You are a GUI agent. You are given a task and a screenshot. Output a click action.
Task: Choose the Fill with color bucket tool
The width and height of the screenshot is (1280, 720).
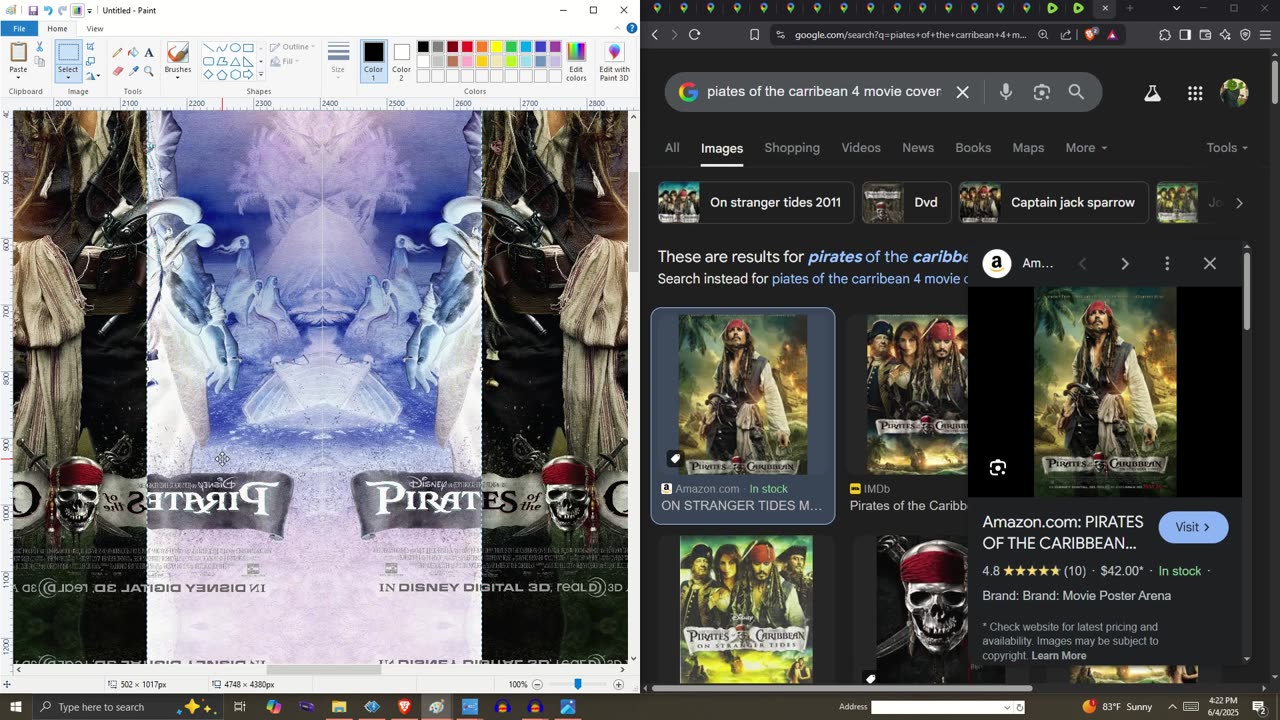tap(134, 52)
